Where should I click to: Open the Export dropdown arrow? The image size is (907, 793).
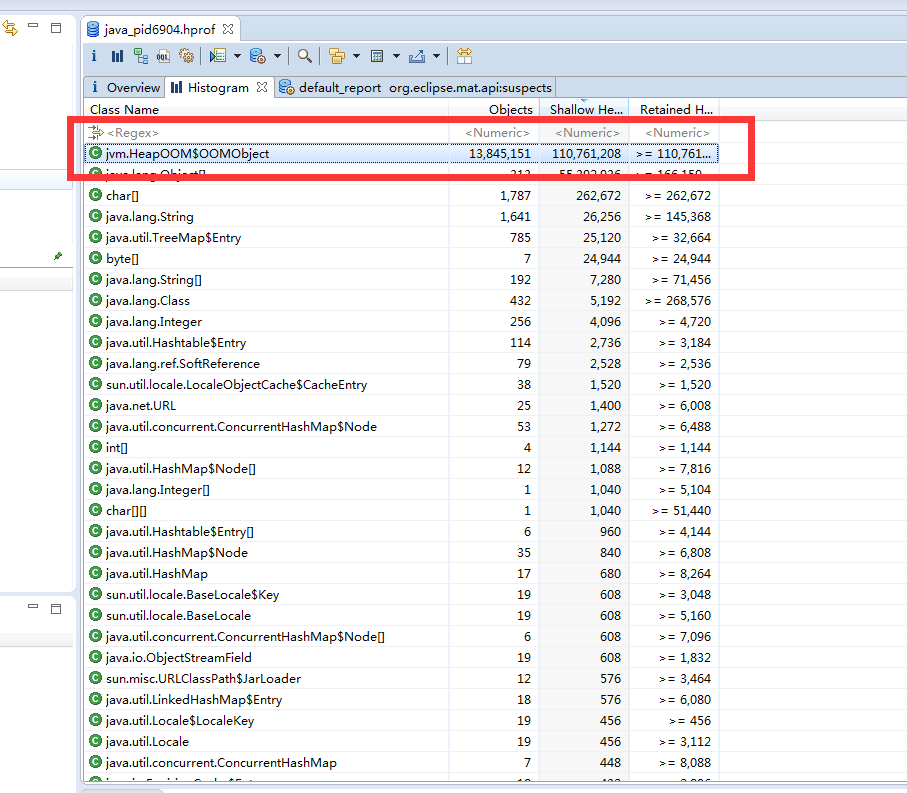point(436,56)
